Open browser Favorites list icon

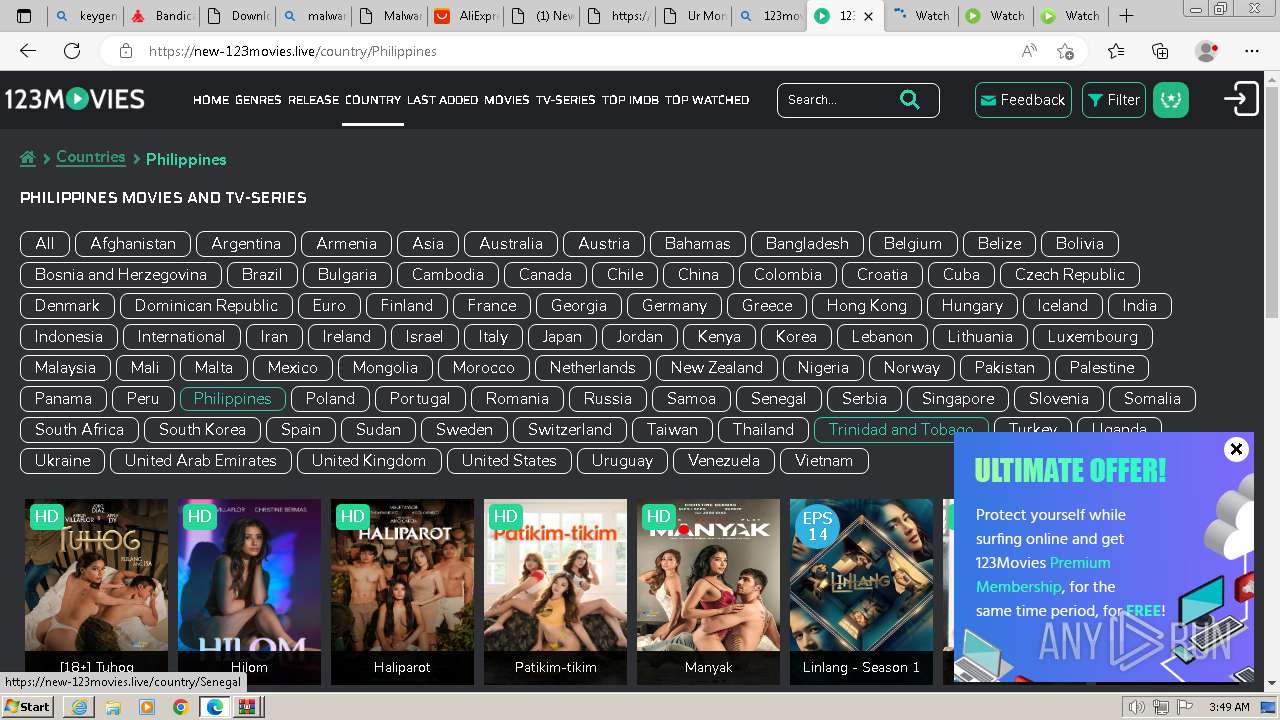tap(1116, 51)
